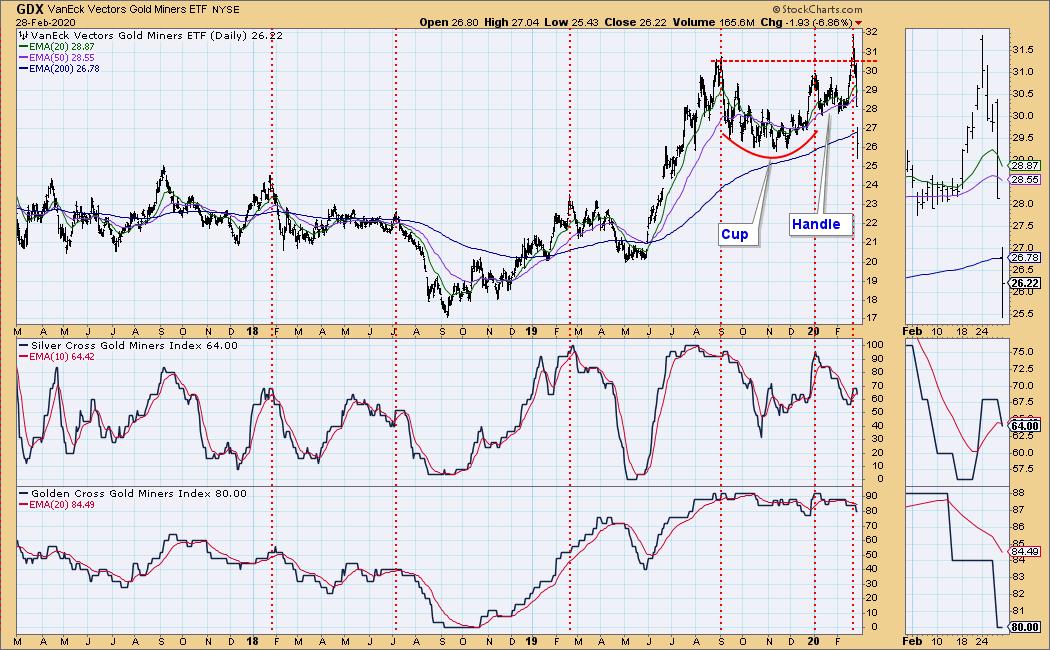
Task: Select the EMA(200) 26.78 legend entry
Action: (60, 68)
